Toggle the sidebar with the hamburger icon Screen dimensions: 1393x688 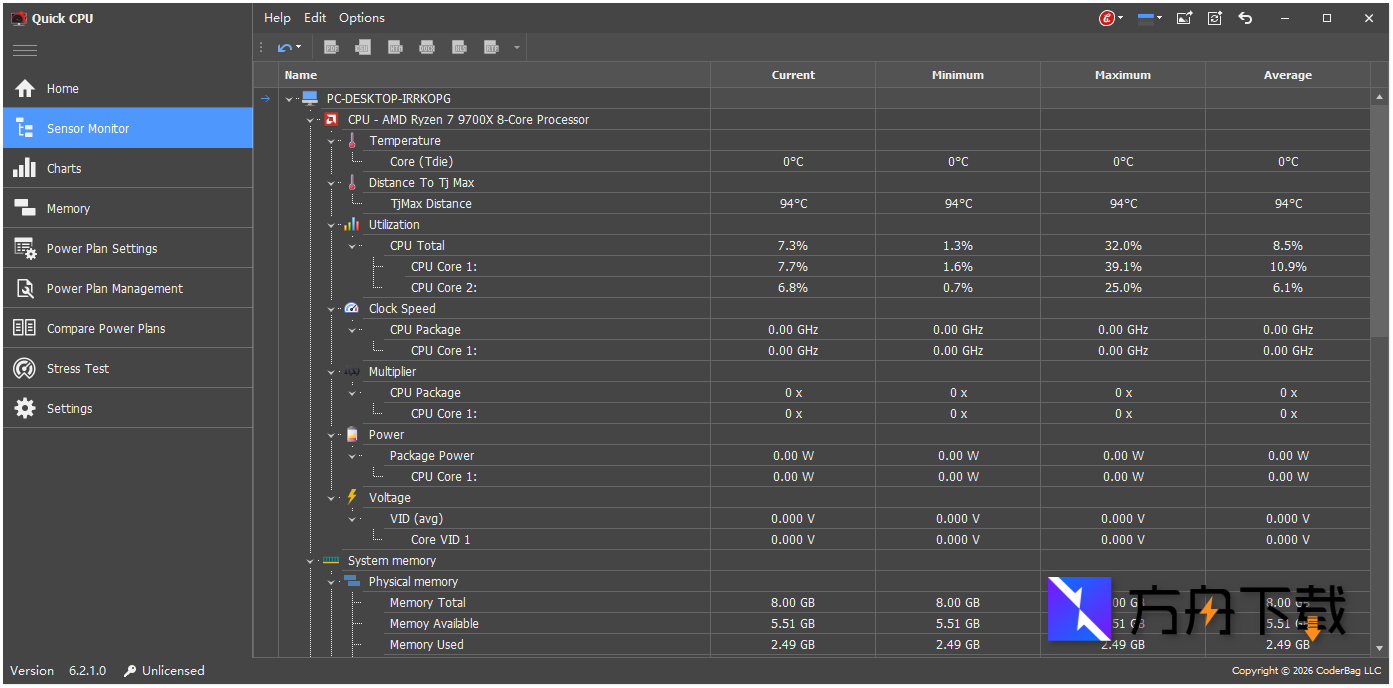[x=25, y=50]
